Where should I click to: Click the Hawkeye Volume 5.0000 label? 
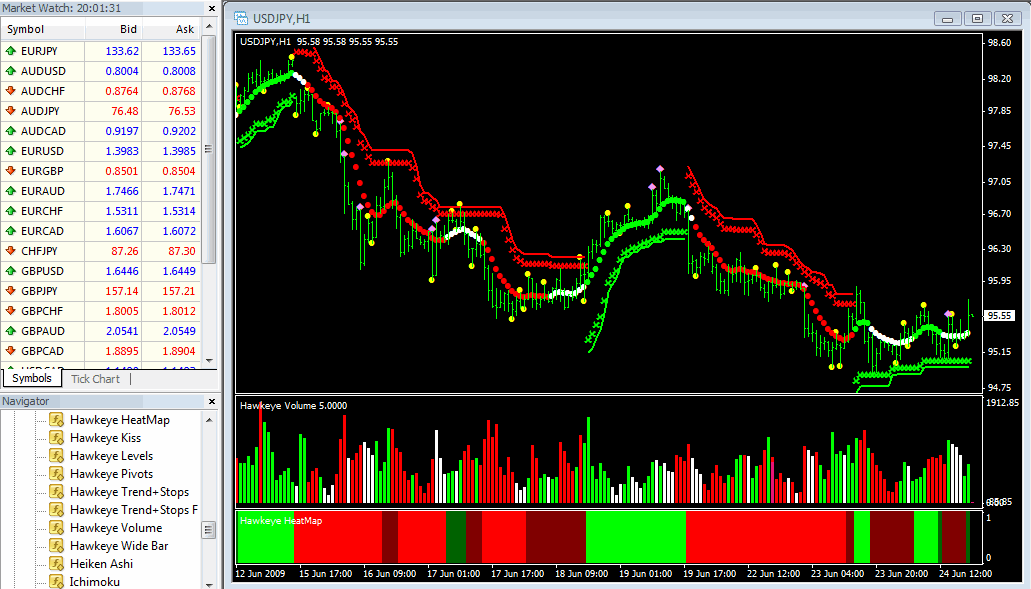pyautogui.click(x=293, y=406)
